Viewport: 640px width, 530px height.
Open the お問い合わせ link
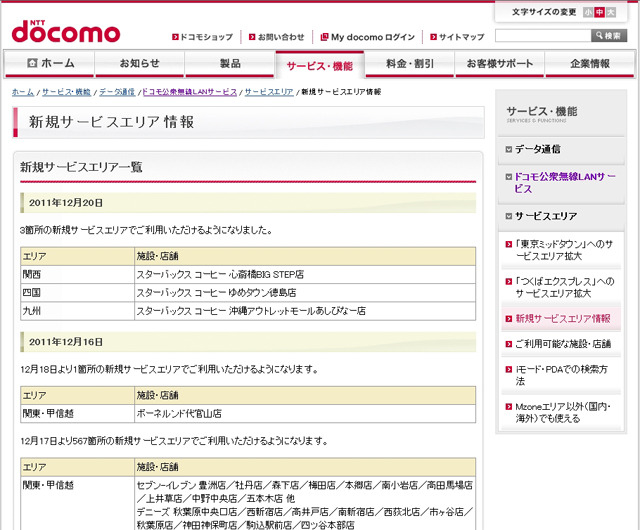coord(281,37)
